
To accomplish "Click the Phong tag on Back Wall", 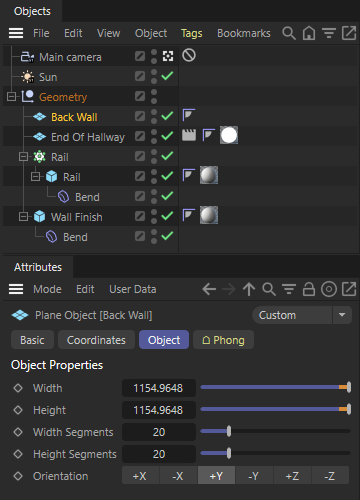I will [x=189, y=115].
